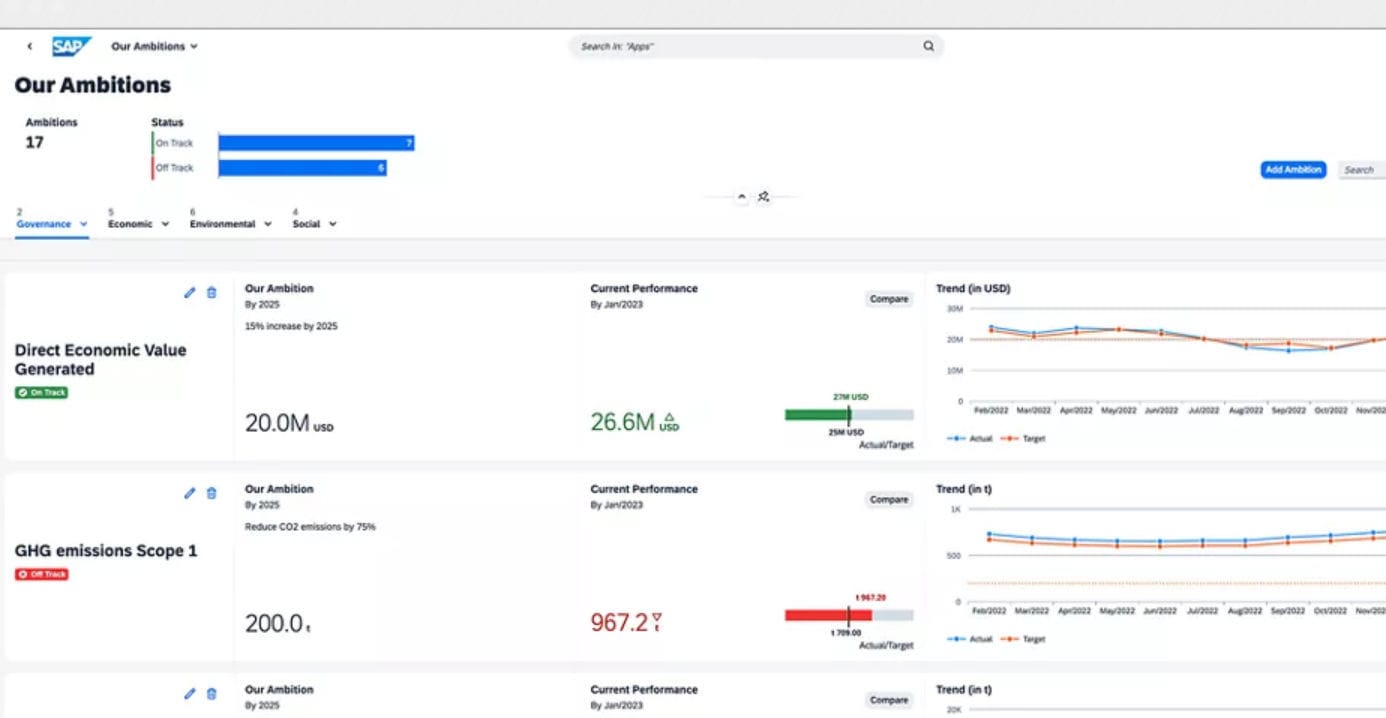
Task: Click the Add Ambition button
Action: pyautogui.click(x=1292, y=169)
